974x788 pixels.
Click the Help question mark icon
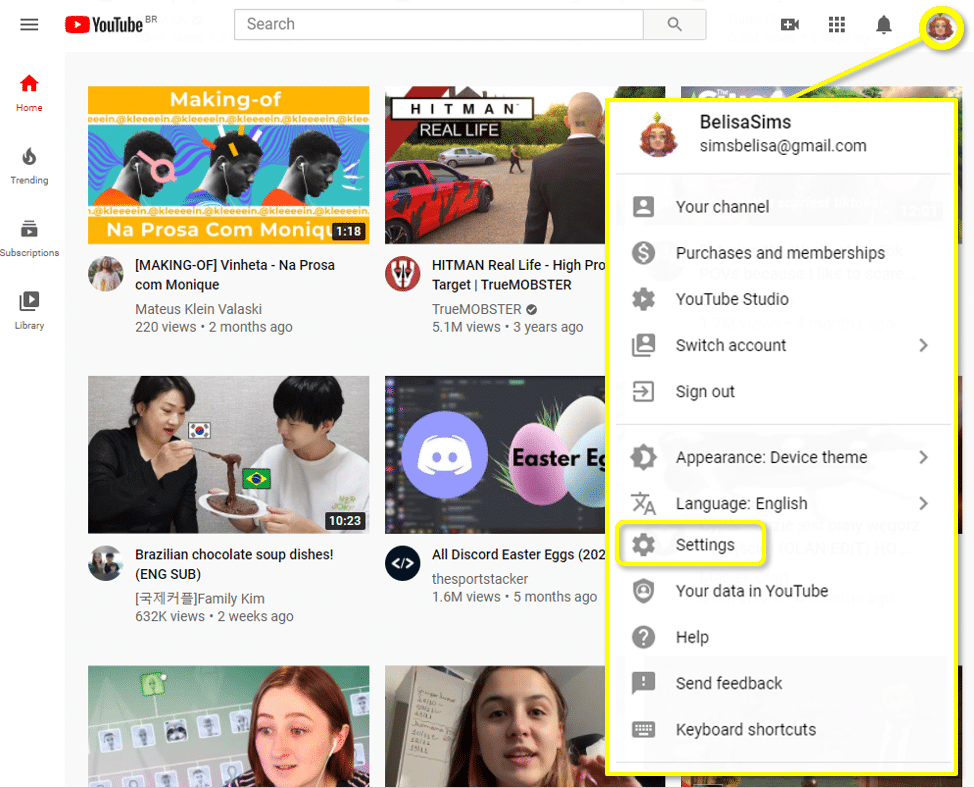pos(643,637)
